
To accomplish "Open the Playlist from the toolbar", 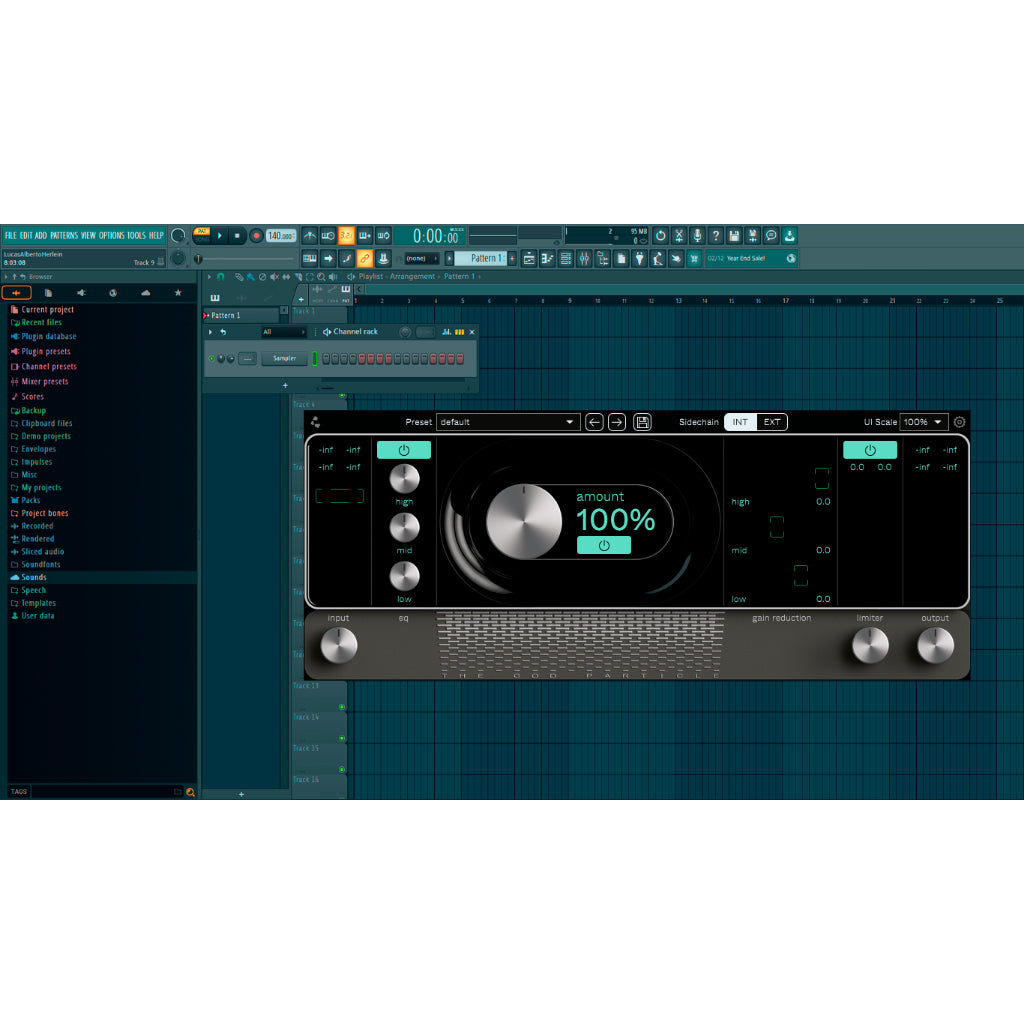I will [527, 258].
